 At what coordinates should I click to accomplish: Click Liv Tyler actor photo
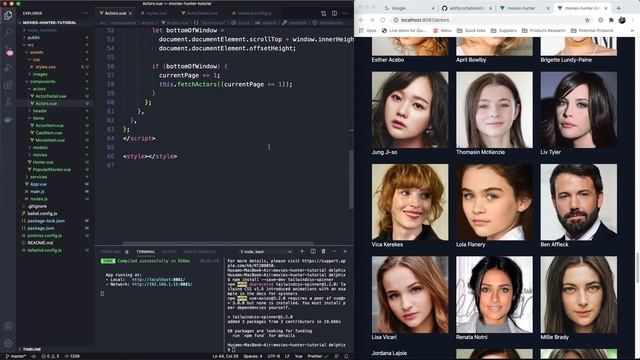[x=579, y=110]
